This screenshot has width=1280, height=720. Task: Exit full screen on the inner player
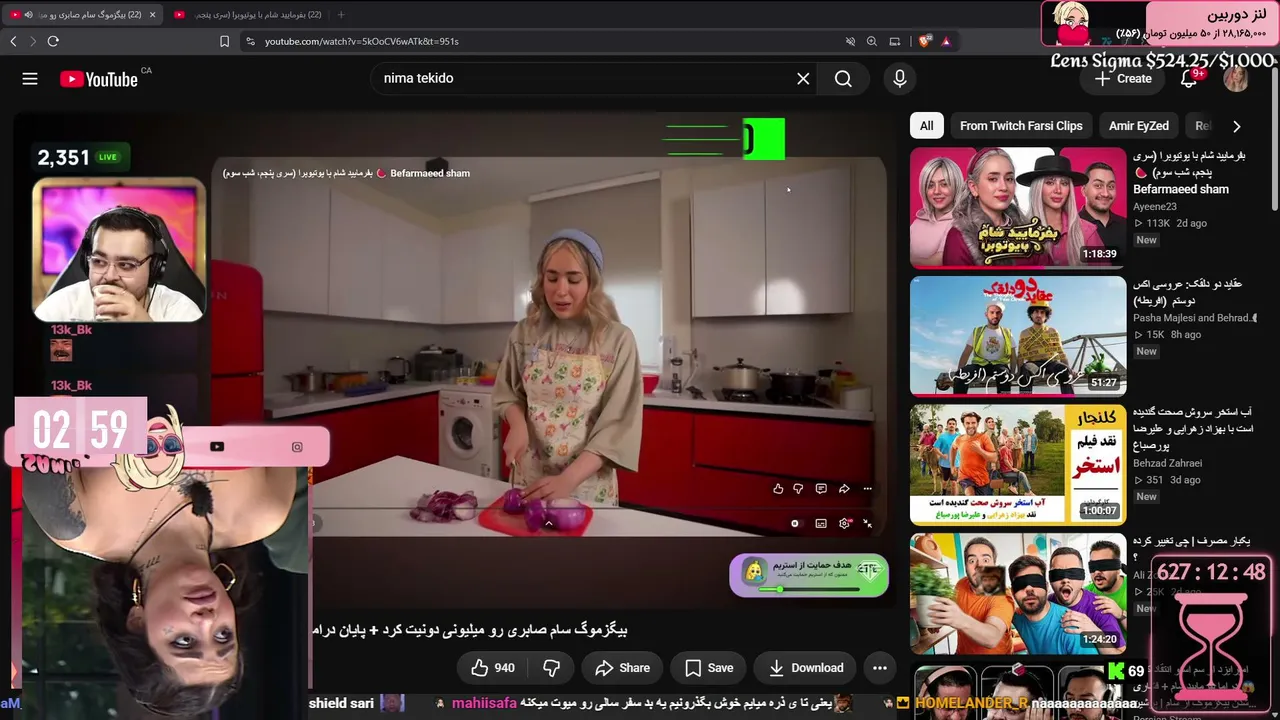pos(867,523)
